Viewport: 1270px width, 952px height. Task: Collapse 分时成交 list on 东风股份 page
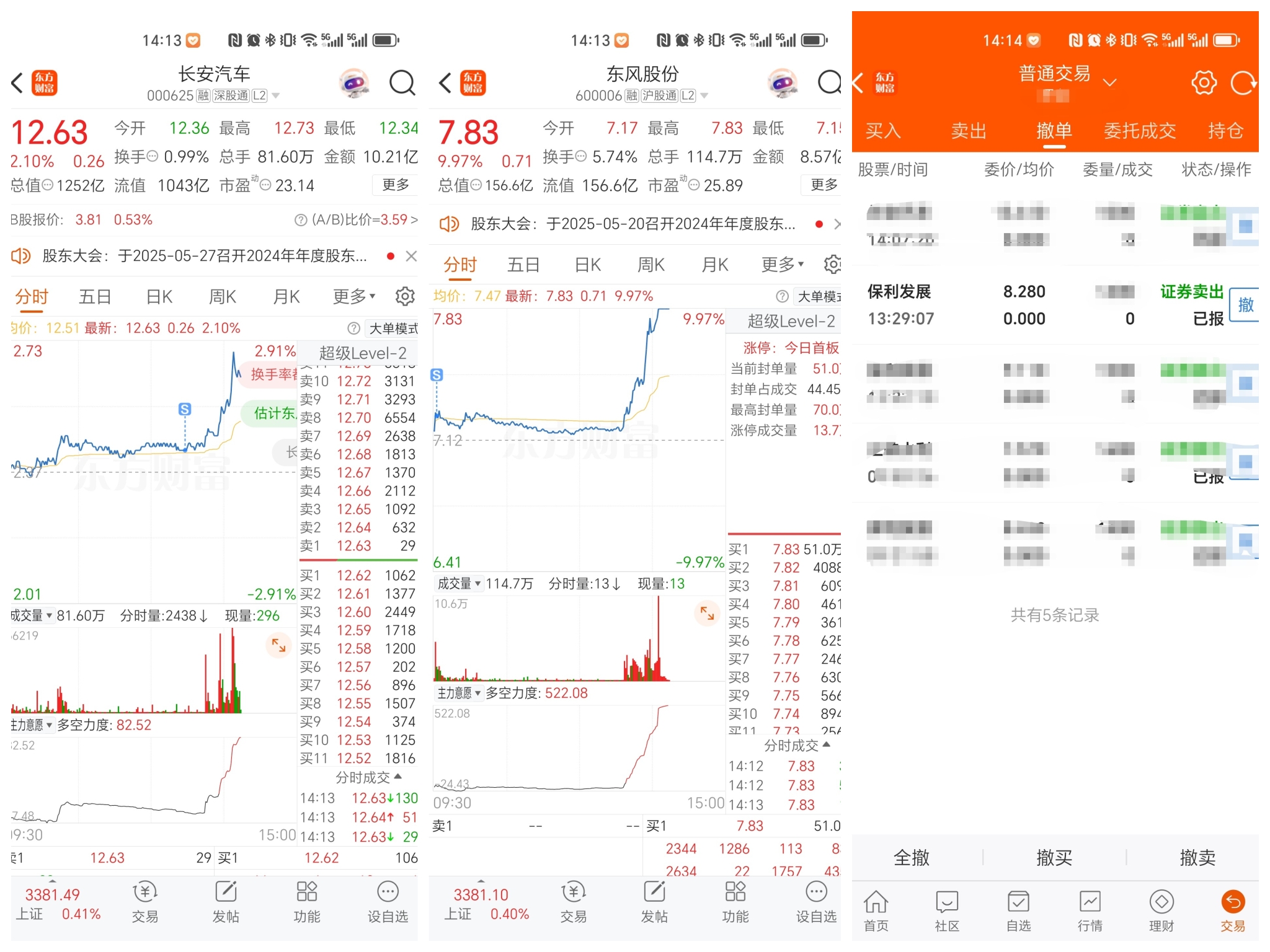pos(797,745)
